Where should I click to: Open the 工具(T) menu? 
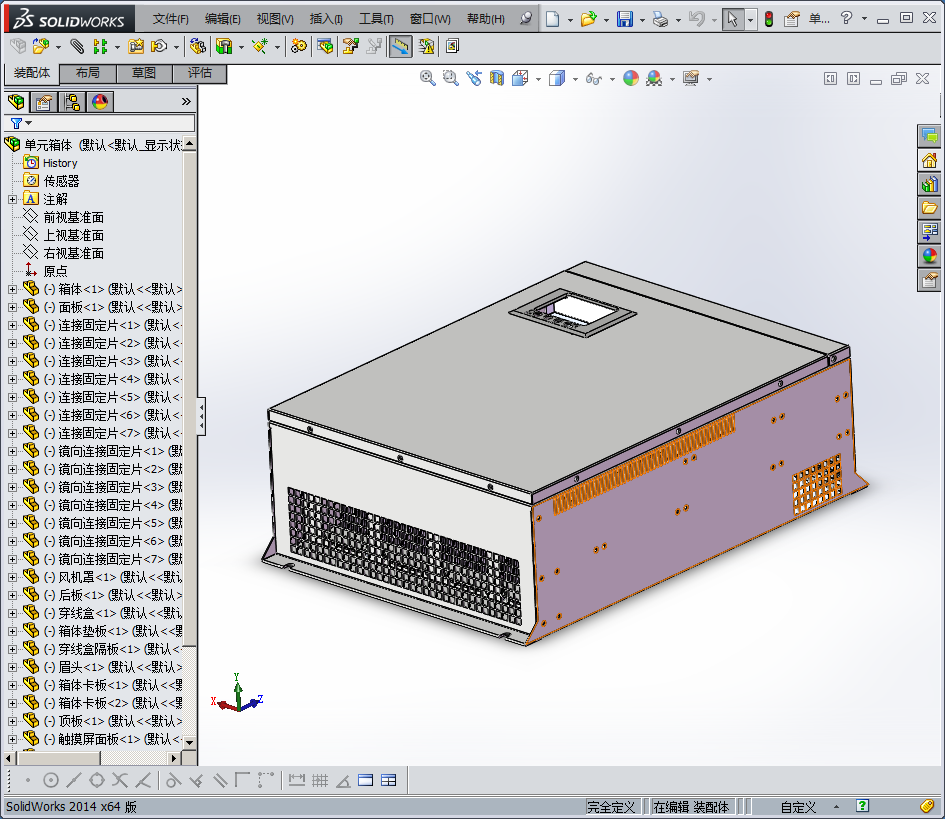point(376,19)
